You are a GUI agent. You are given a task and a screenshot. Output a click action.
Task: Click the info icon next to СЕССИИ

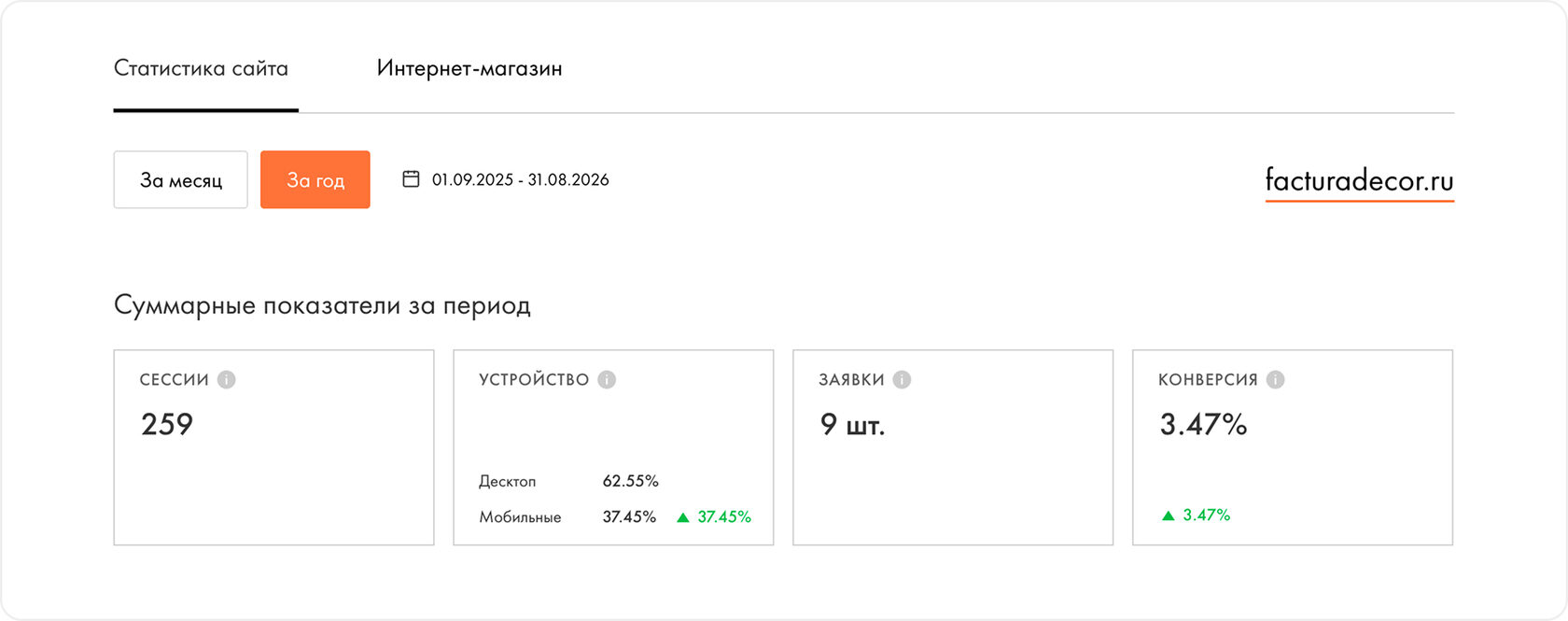(x=227, y=380)
